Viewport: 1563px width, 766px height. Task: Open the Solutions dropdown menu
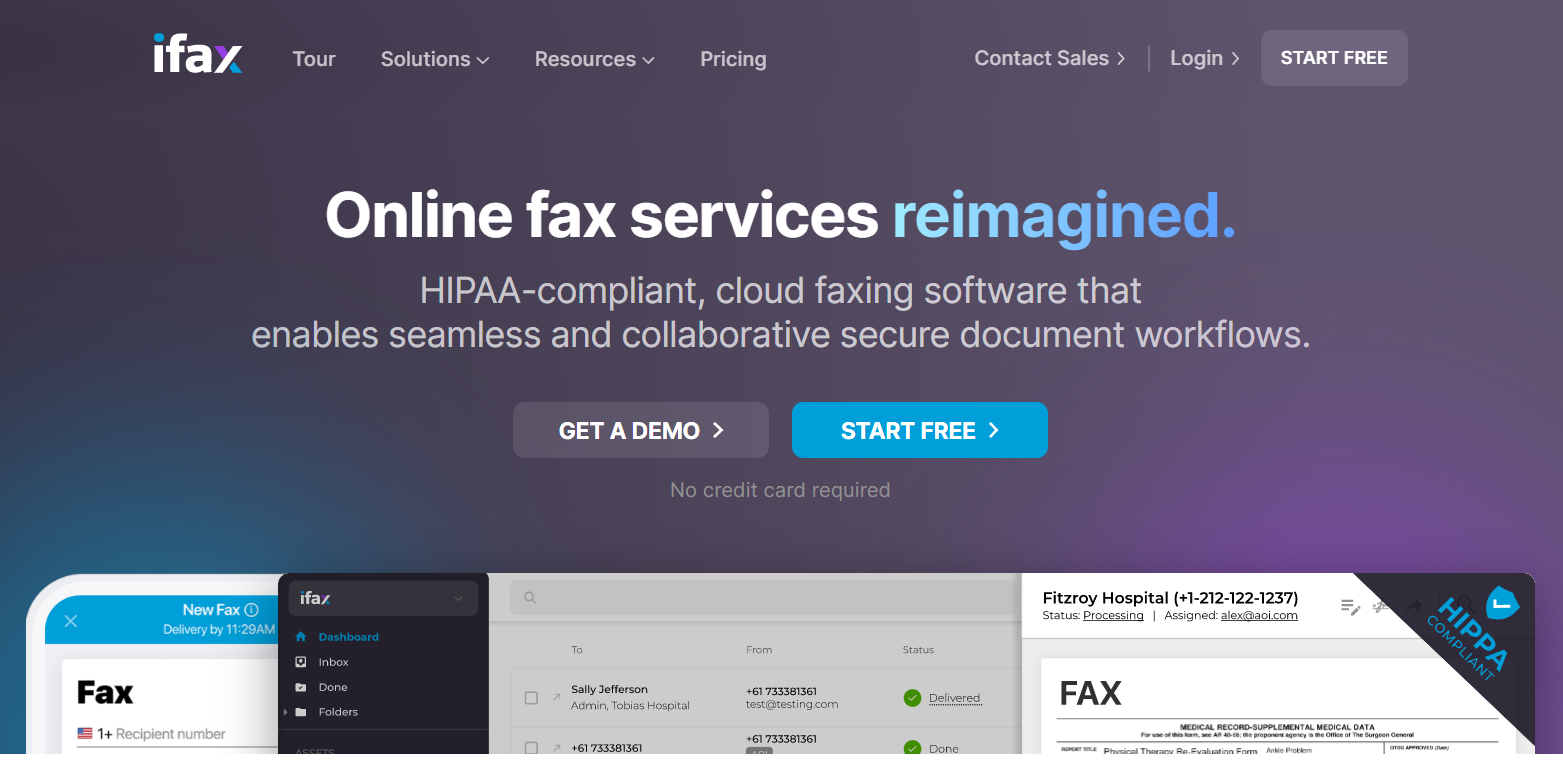(x=434, y=59)
